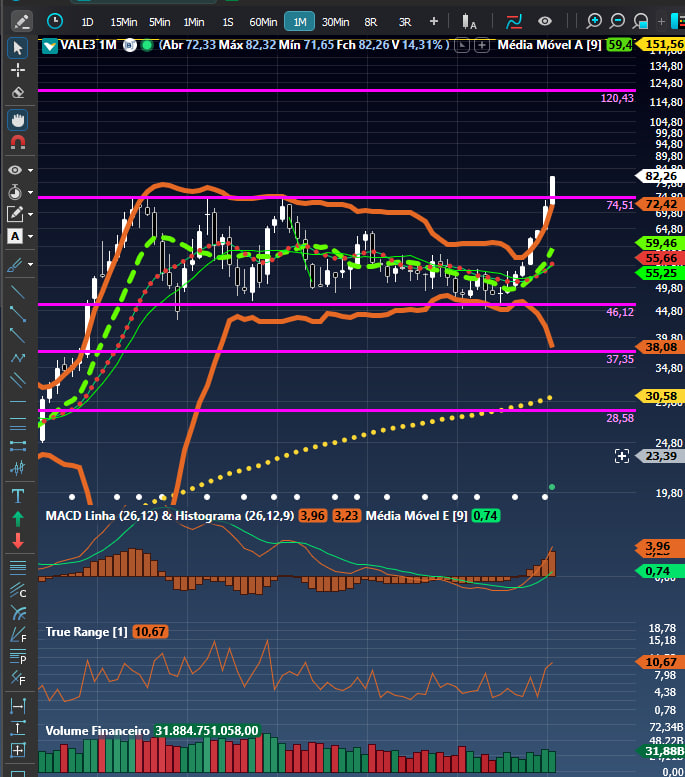
Task: Select the triple horizontal lines tool
Action: 18,424
